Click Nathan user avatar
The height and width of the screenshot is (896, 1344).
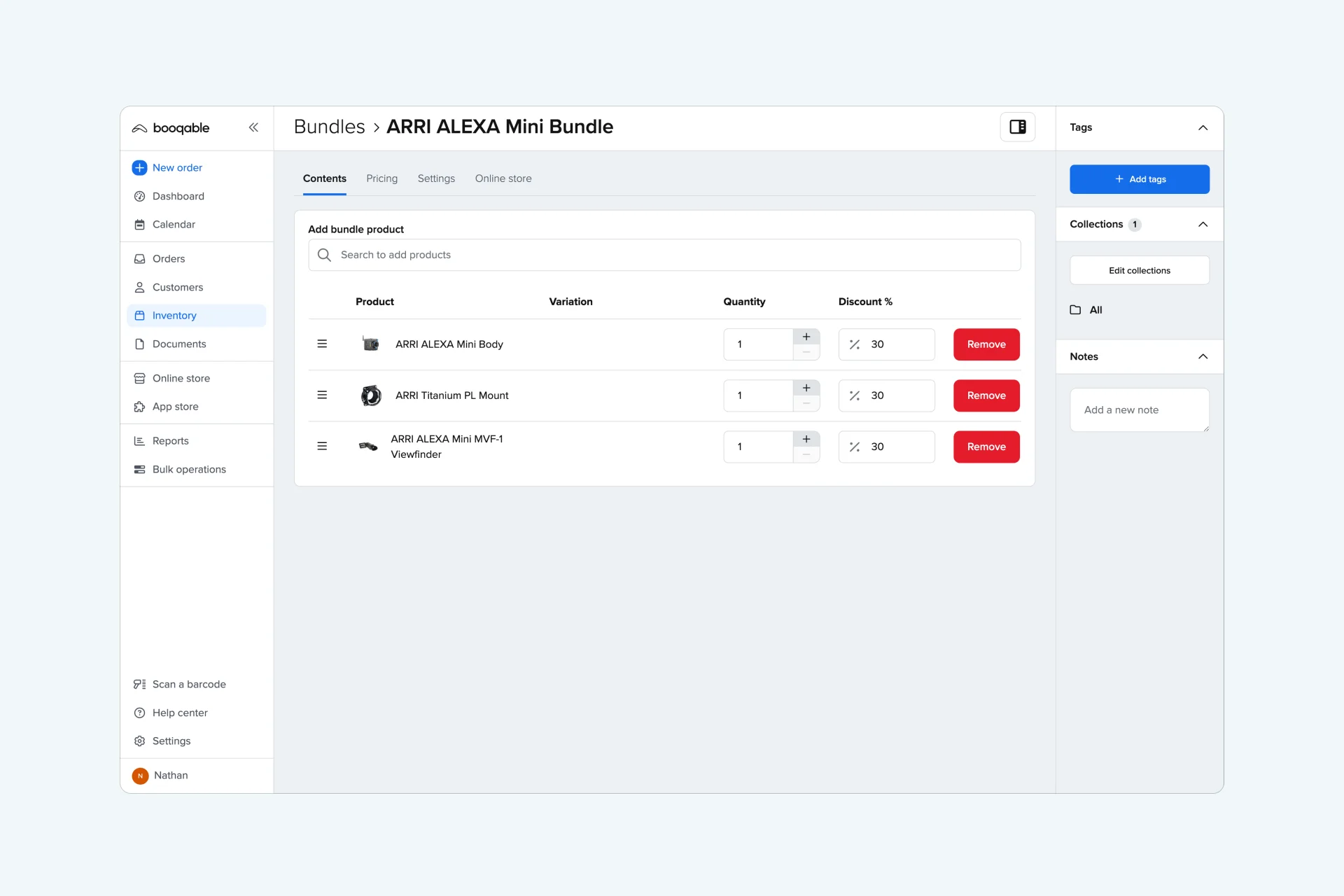pyautogui.click(x=140, y=776)
